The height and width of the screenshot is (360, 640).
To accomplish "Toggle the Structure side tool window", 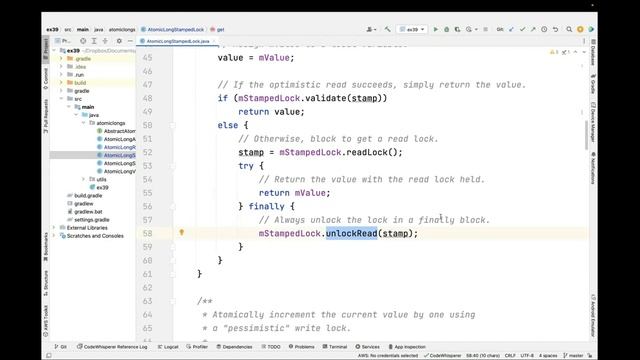I will [x=46, y=282].
